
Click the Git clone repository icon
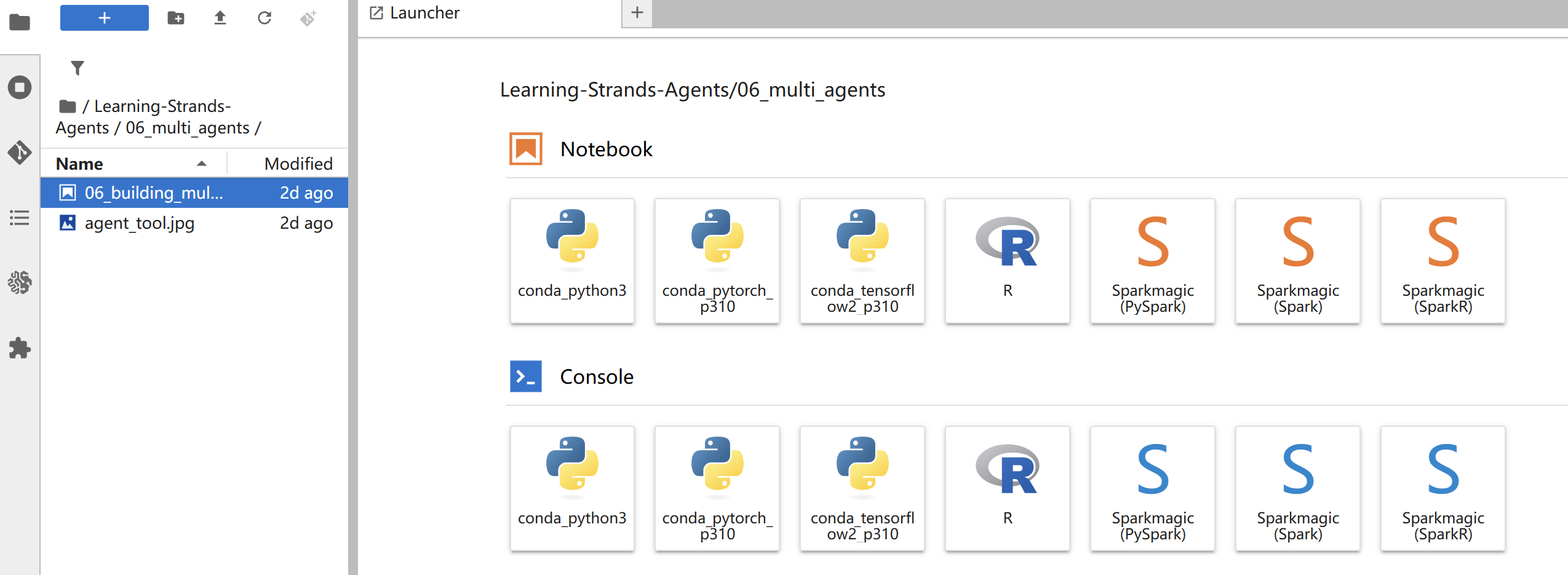click(x=308, y=18)
